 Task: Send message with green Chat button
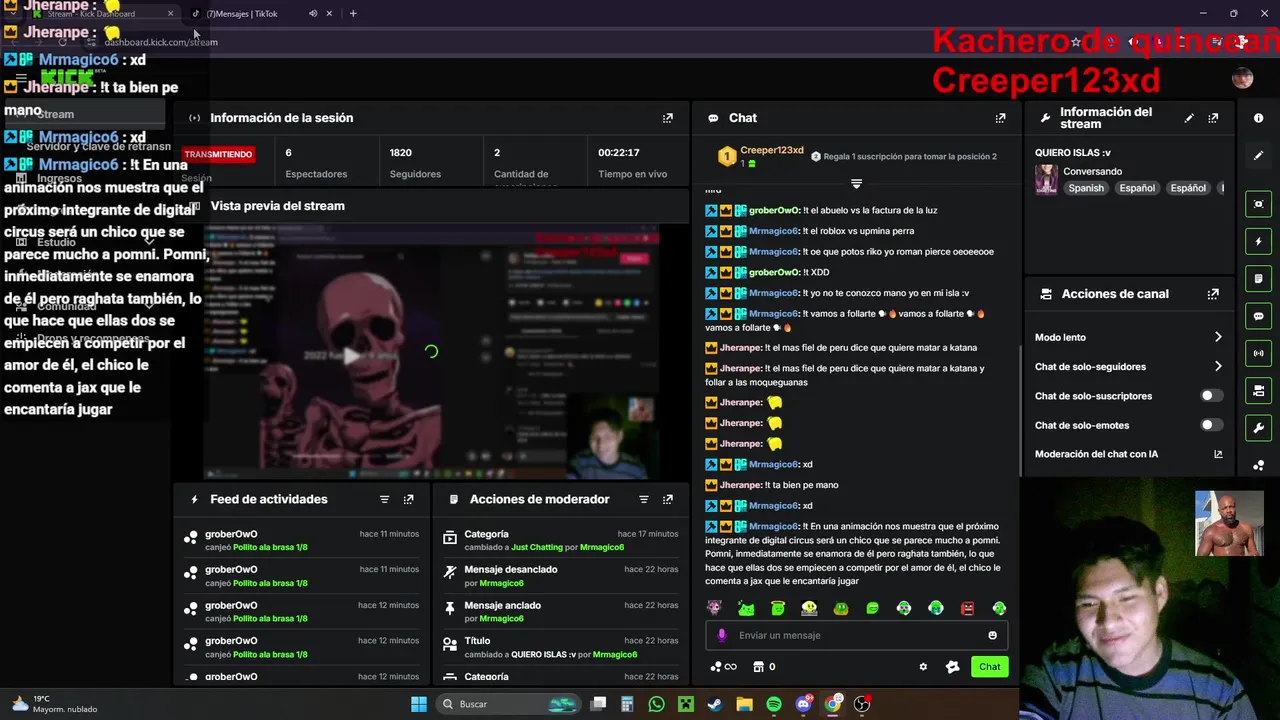(989, 667)
